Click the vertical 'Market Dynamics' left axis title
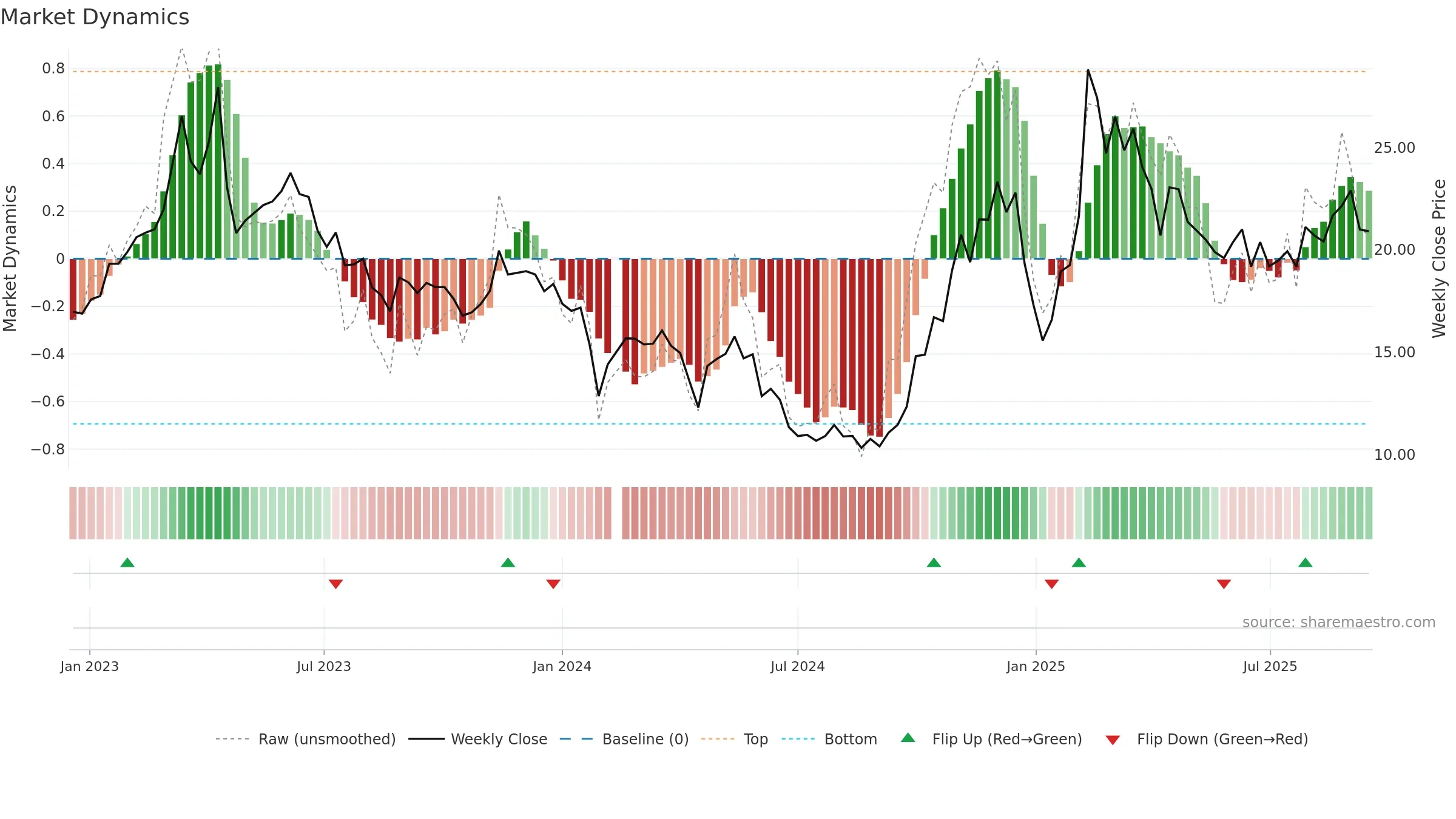1456x819 pixels. pos(10,258)
